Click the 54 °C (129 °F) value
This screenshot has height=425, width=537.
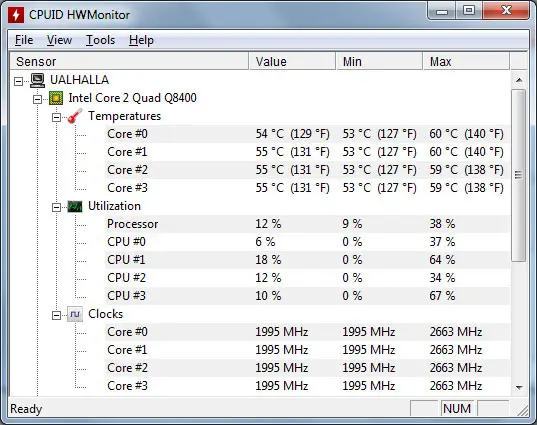tap(292, 134)
